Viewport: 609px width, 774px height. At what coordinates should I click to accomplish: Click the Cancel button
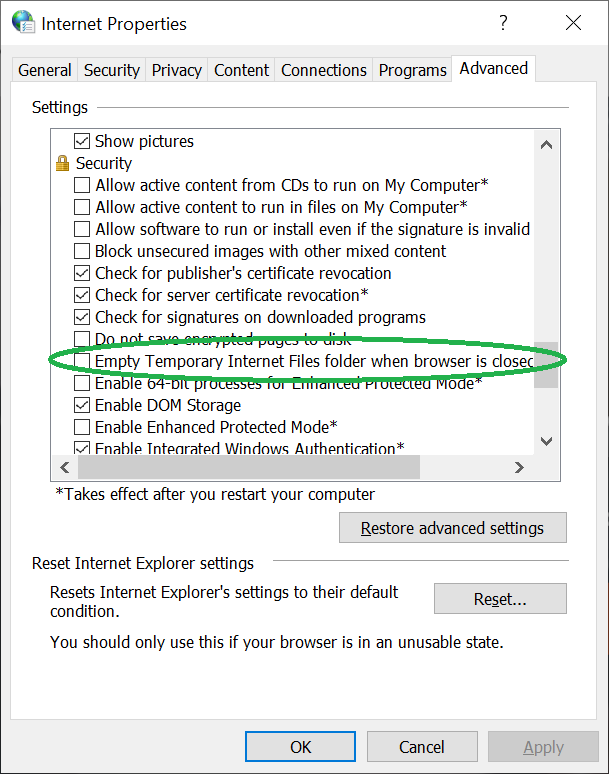(422, 747)
